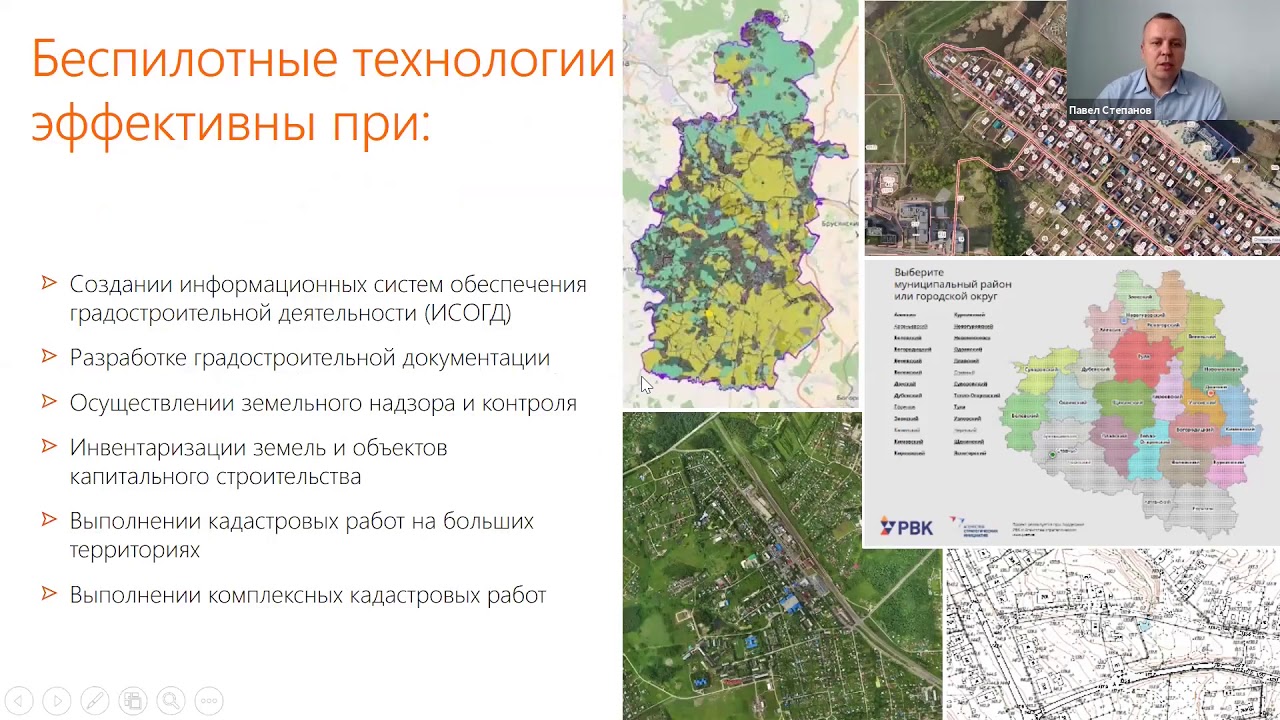
Task: Click the bullet about кадастровых работ на больших территориях
Action: point(302,535)
